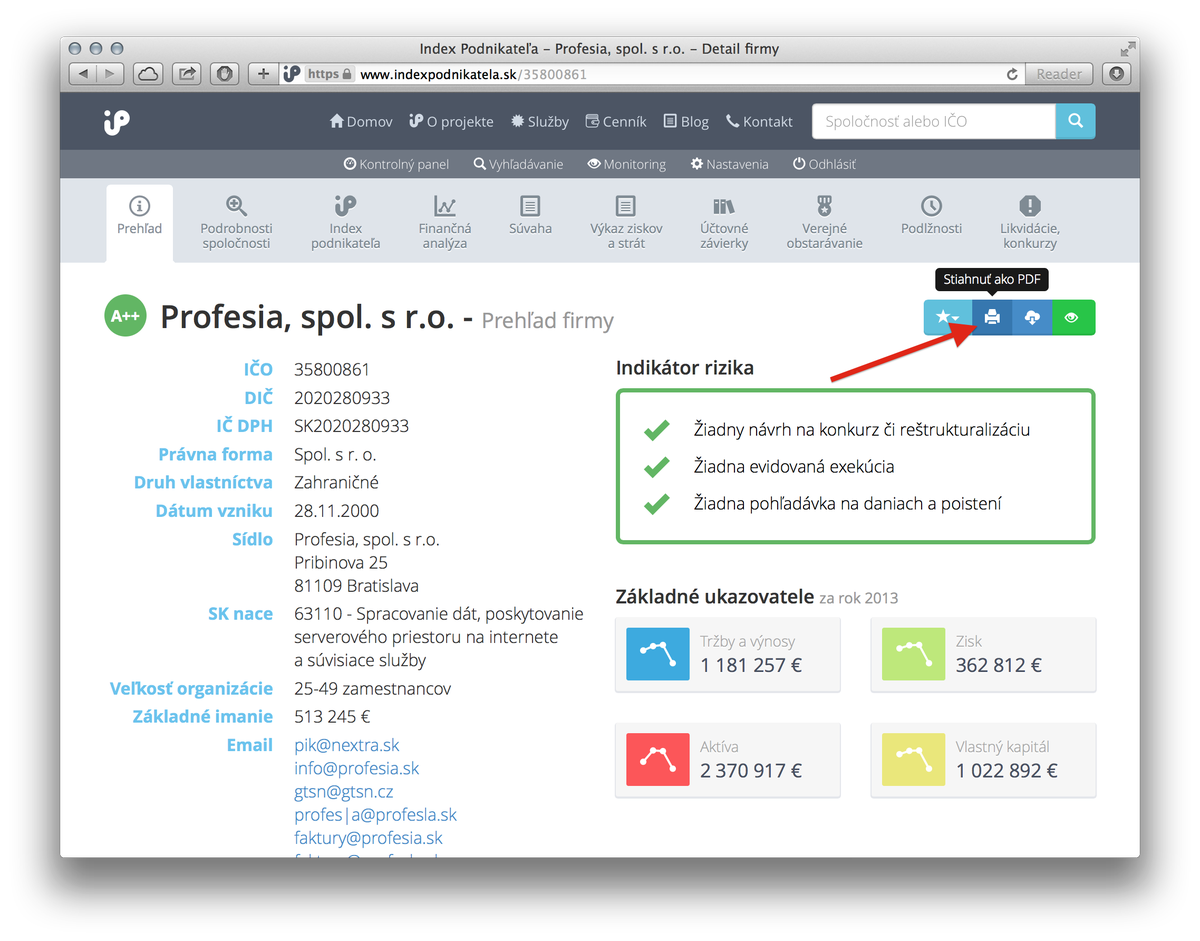Viewport: 1200px width, 941px height.
Task: Click the 25-49 zamestnancov text
Action: click(x=372, y=689)
